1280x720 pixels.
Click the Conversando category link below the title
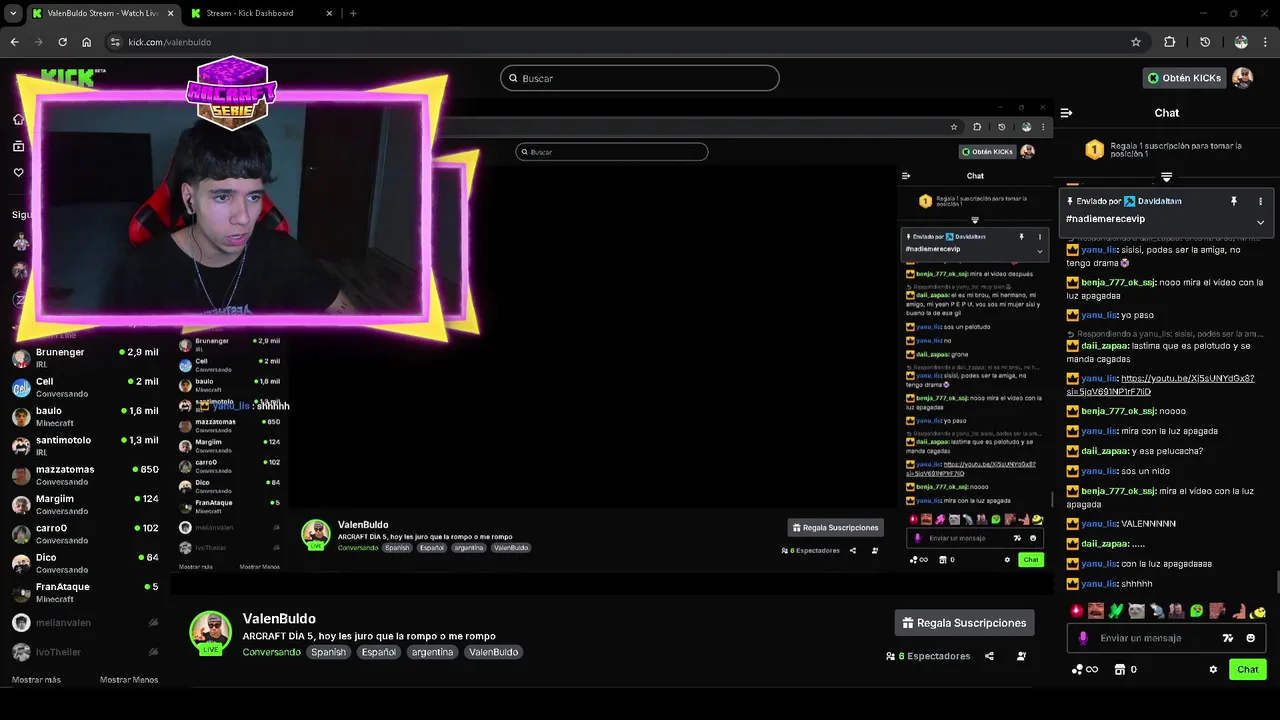pos(271,652)
